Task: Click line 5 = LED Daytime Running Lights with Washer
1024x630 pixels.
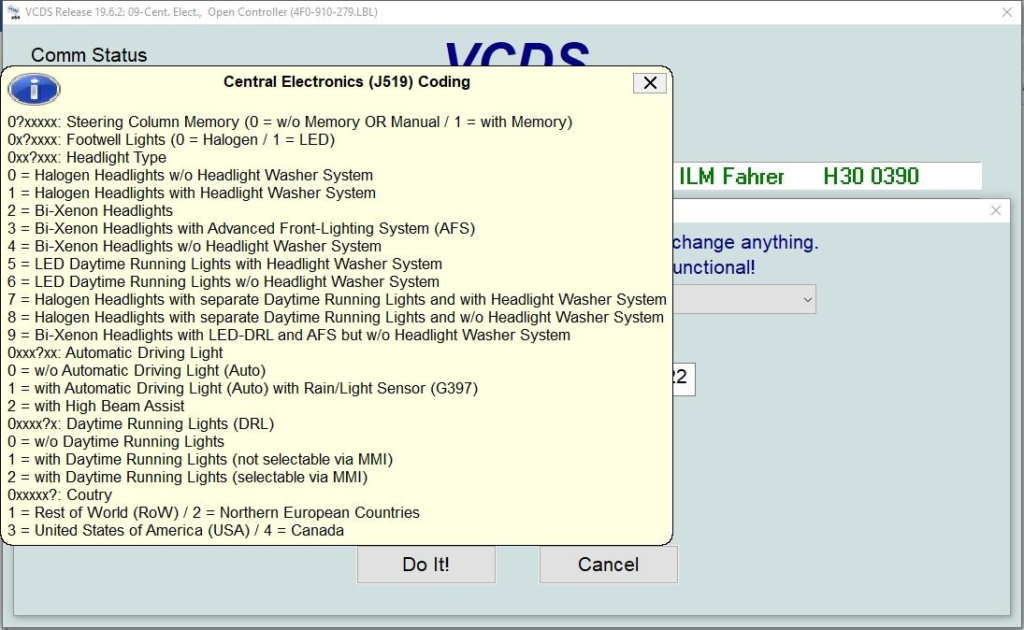Action: pos(225,264)
